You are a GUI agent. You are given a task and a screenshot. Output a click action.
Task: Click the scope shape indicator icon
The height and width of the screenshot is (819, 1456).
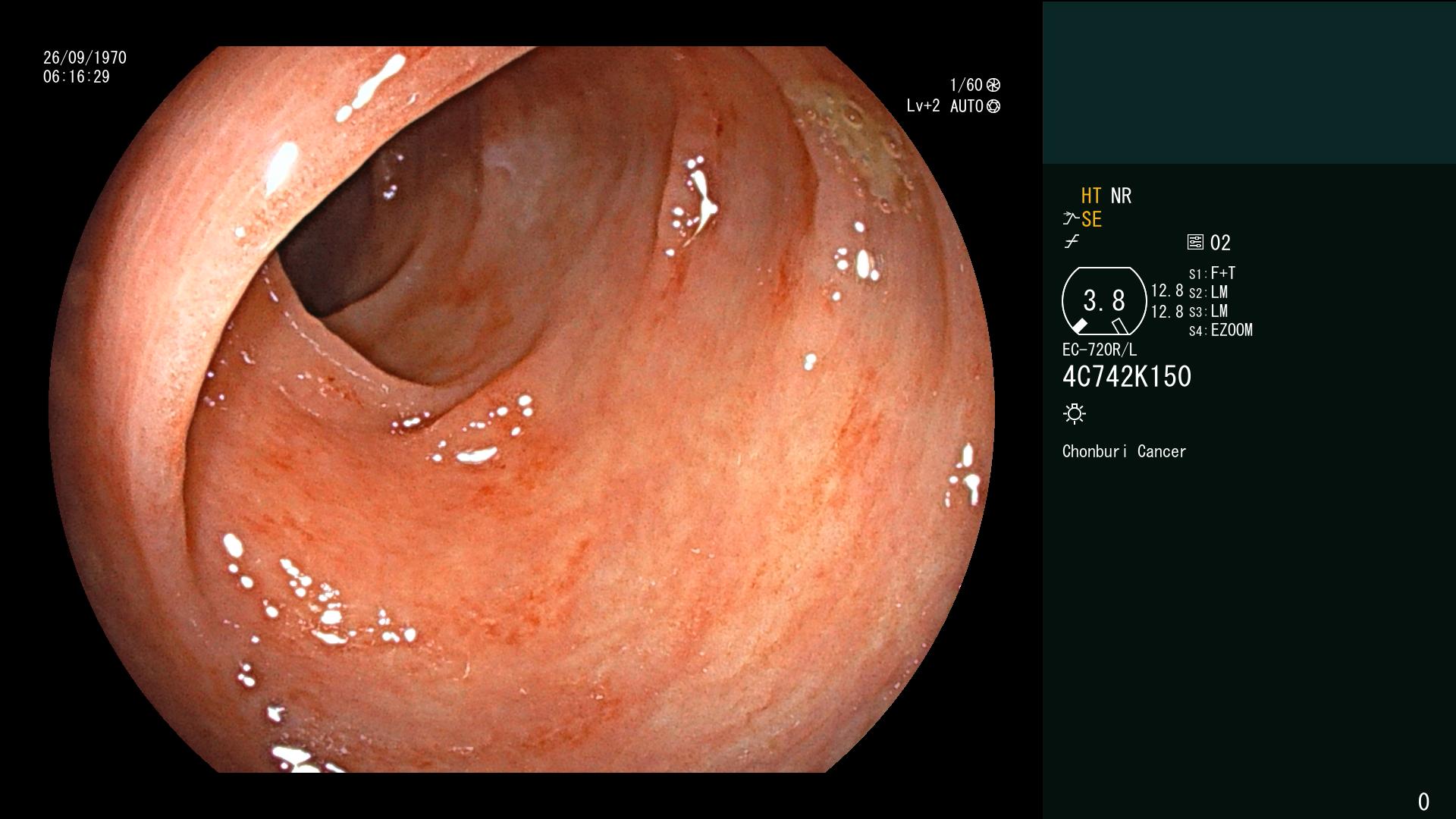[1104, 301]
